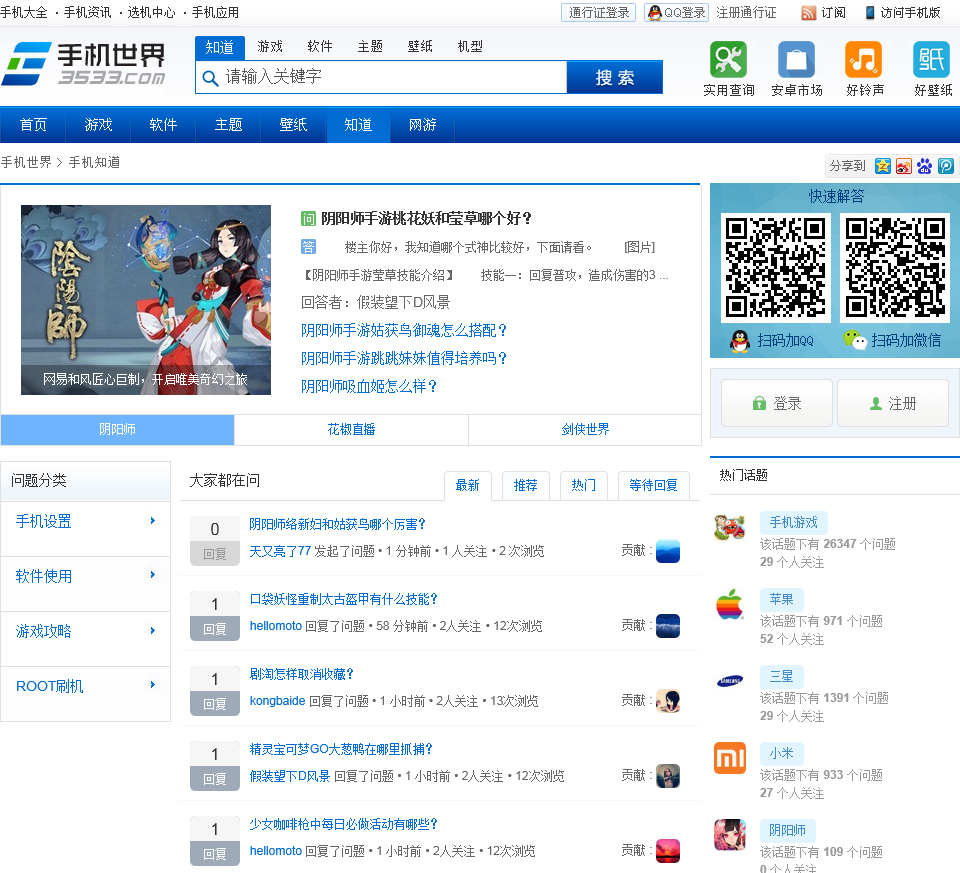The height and width of the screenshot is (873, 960).
Task: Share to Baidu paw icon
Action: coord(924,166)
